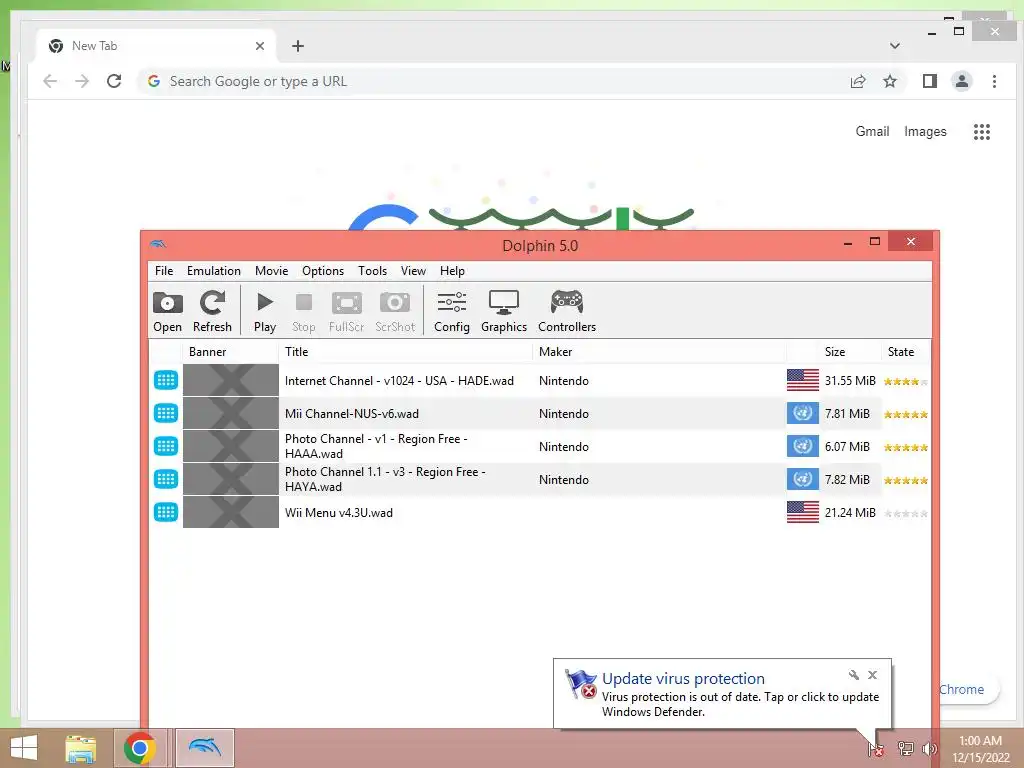Select Photo Channel 1.1 - v3 HAYA.wad entry
1024x768 pixels.
pos(385,479)
